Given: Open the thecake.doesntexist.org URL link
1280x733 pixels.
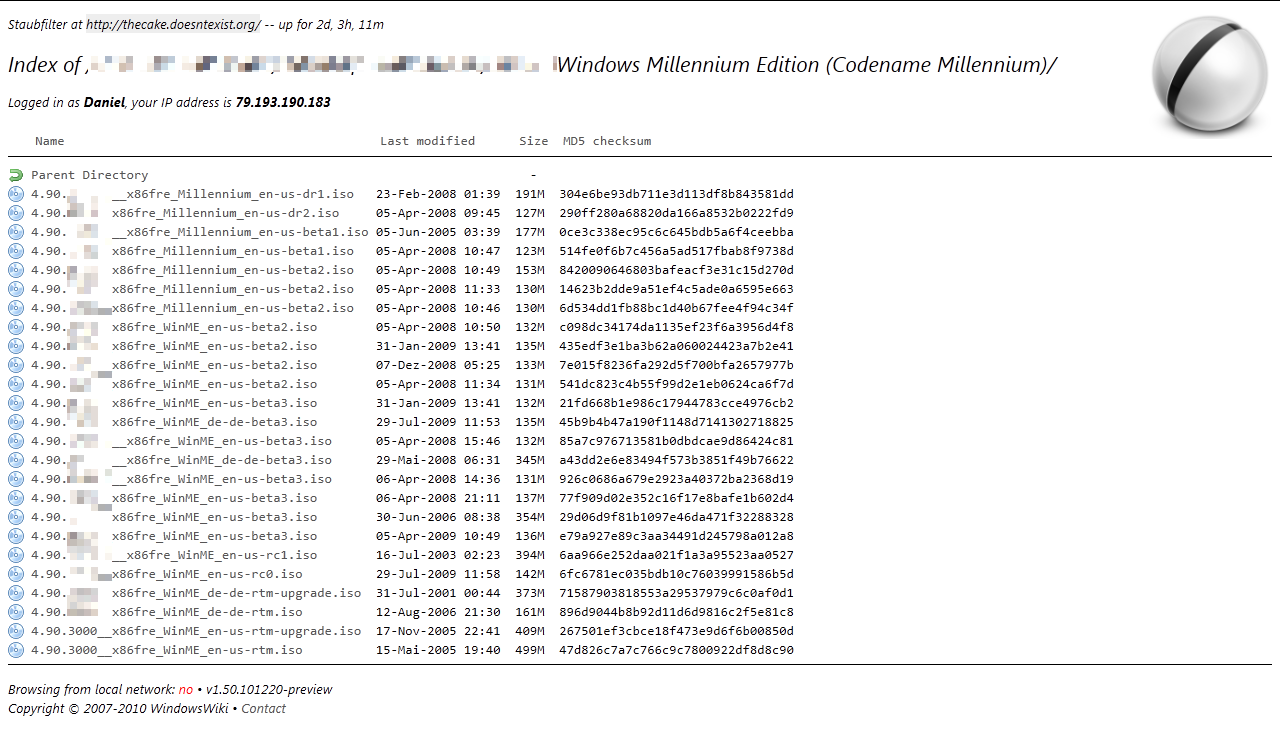Looking at the screenshot, I should click(173, 24).
